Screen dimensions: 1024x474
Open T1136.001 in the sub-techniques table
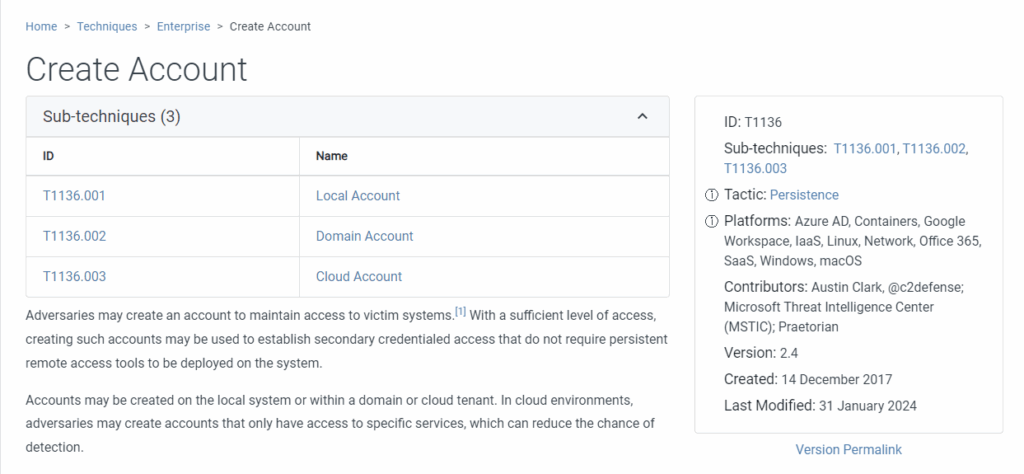coord(74,196)
